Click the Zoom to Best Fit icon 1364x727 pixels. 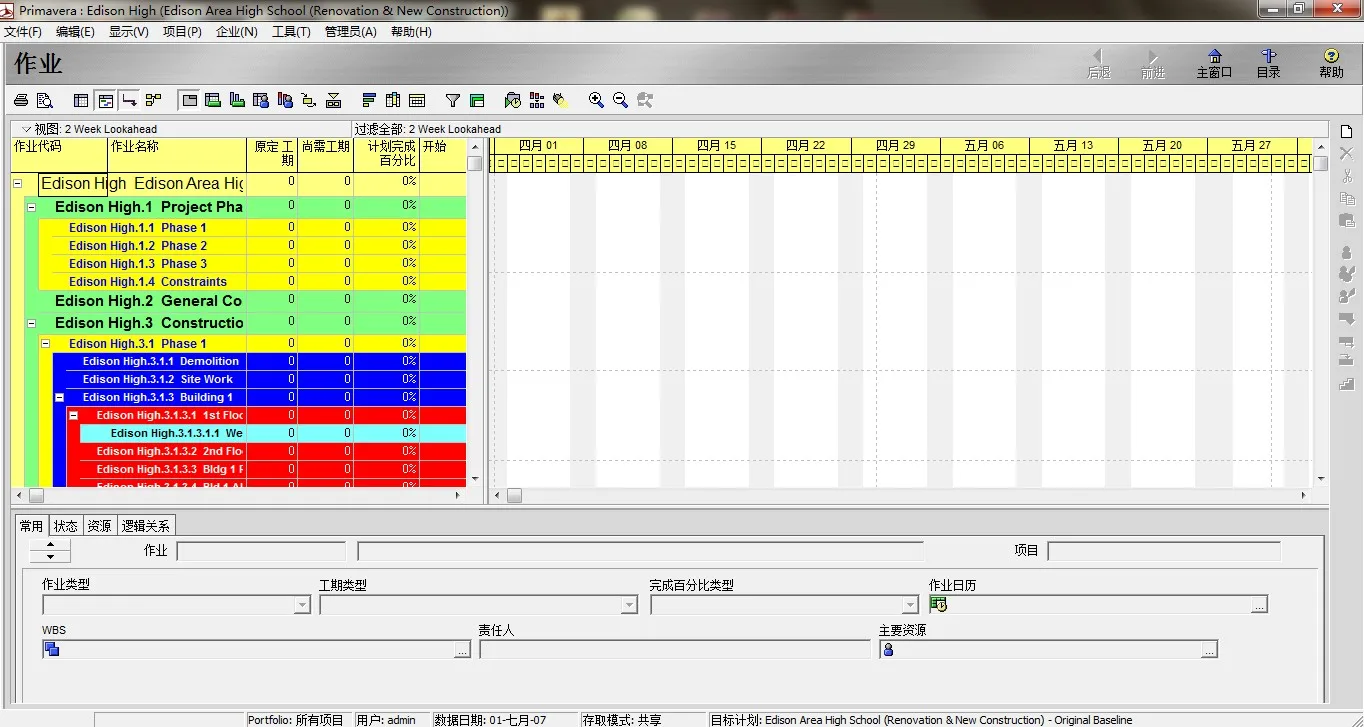(645, 100)
